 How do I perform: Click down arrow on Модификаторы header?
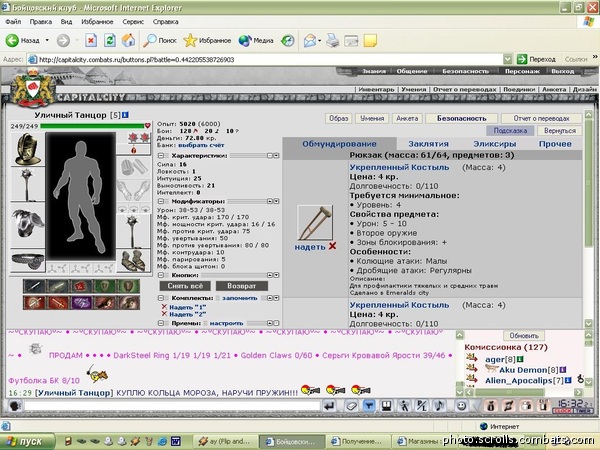[x=276, y=201]
